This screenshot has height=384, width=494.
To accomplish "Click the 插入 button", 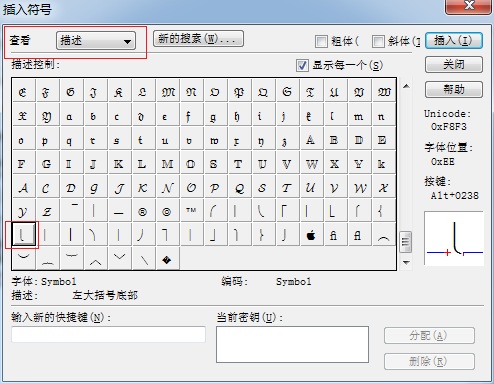I will point(454,41).
